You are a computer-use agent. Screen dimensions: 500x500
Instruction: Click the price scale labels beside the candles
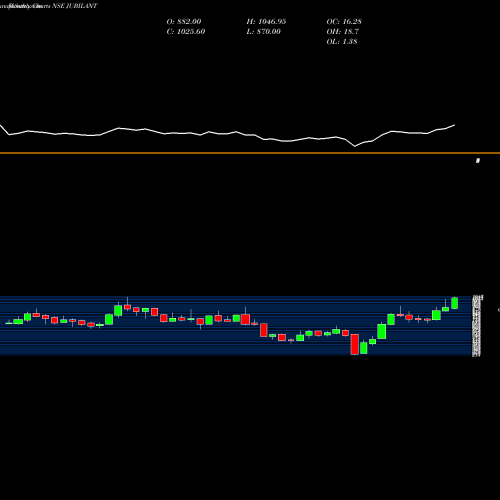[477, 326]
